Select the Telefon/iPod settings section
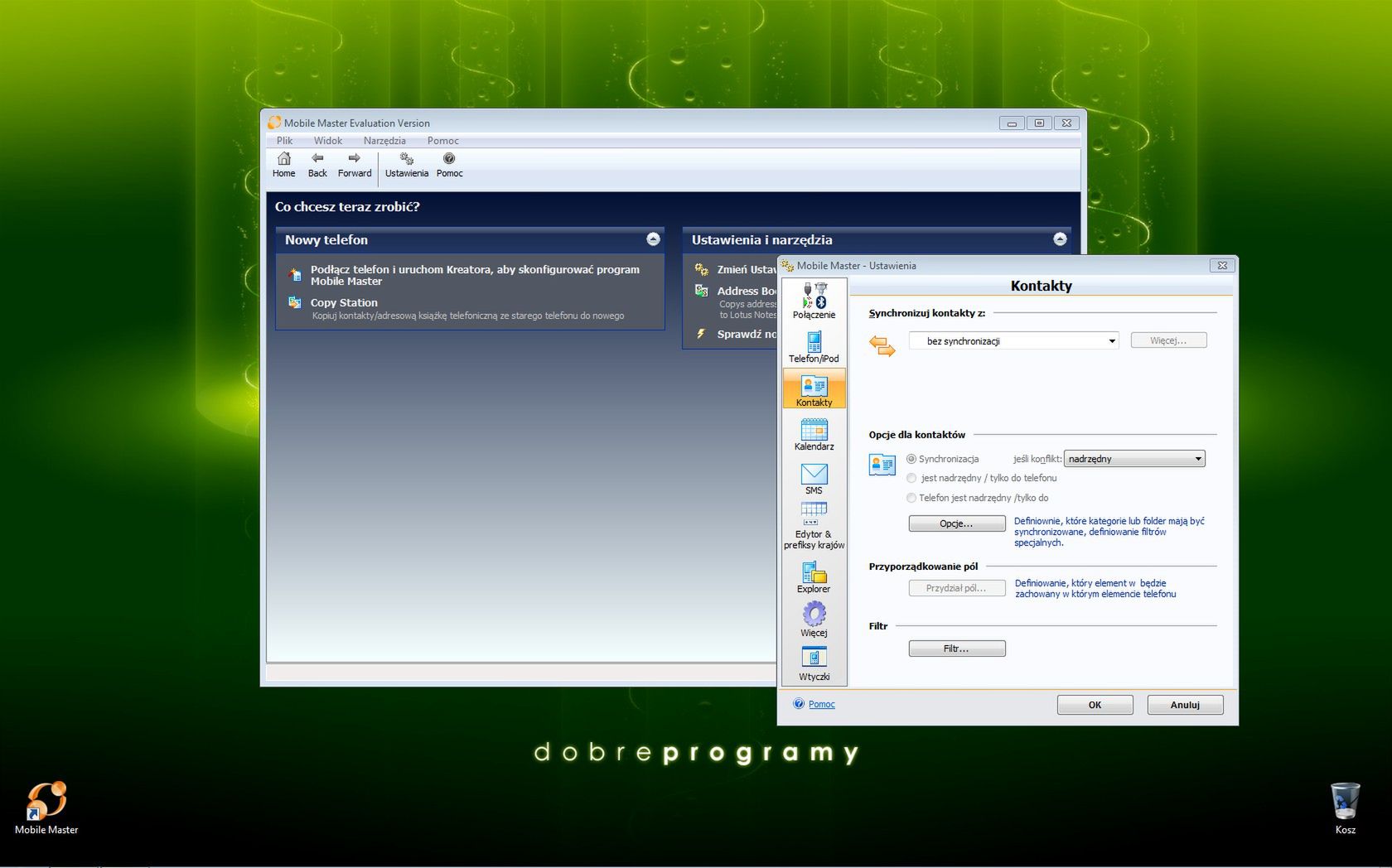The height and width of the screenshot is (868, 1392). pos(814,346)
